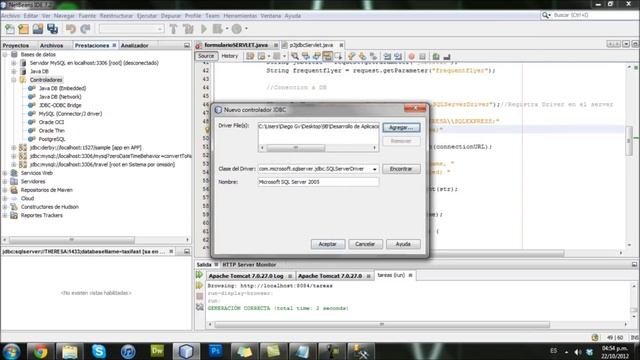The image size is (640, 360).
Task: Click Agregar button in JDBC dialog
Action: [401, 127]
